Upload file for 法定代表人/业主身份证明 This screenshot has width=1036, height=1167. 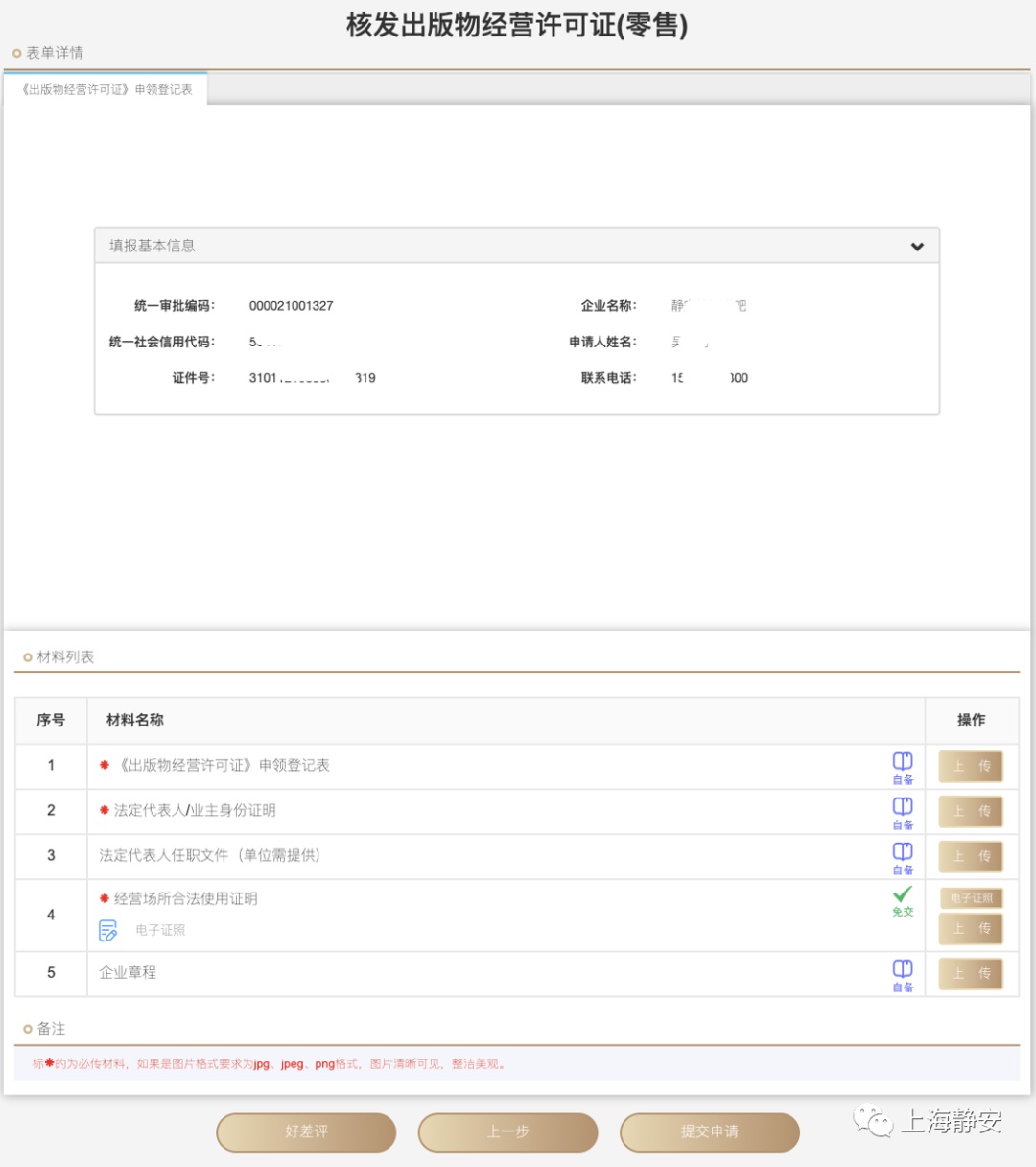[971, 811]
